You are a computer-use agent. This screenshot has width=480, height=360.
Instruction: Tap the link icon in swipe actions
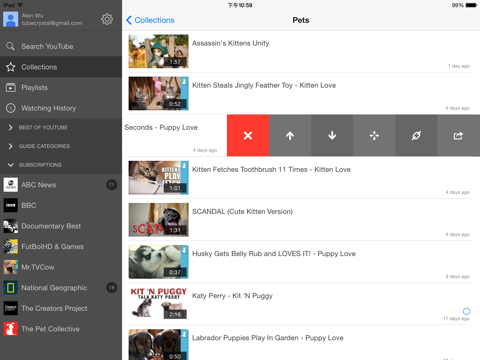pos(416,135)
